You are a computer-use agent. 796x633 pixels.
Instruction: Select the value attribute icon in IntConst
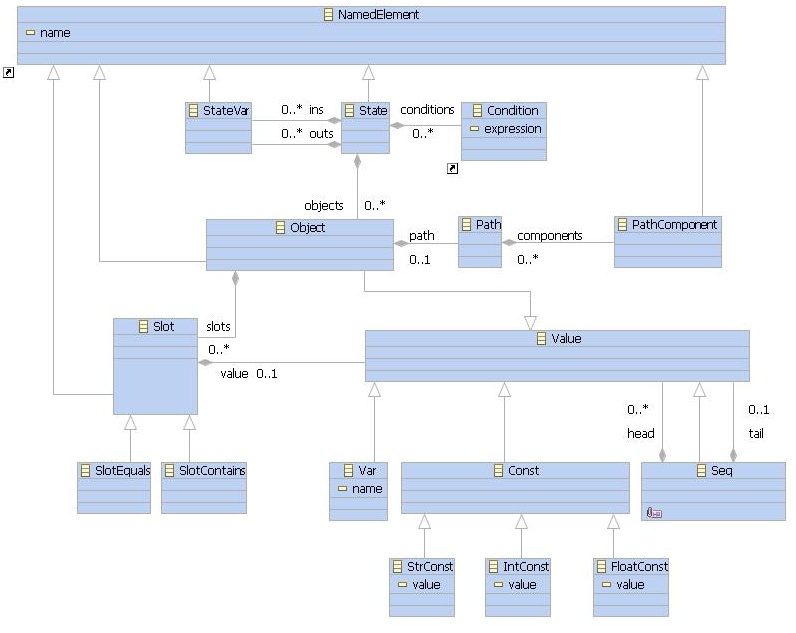[499, 585]
